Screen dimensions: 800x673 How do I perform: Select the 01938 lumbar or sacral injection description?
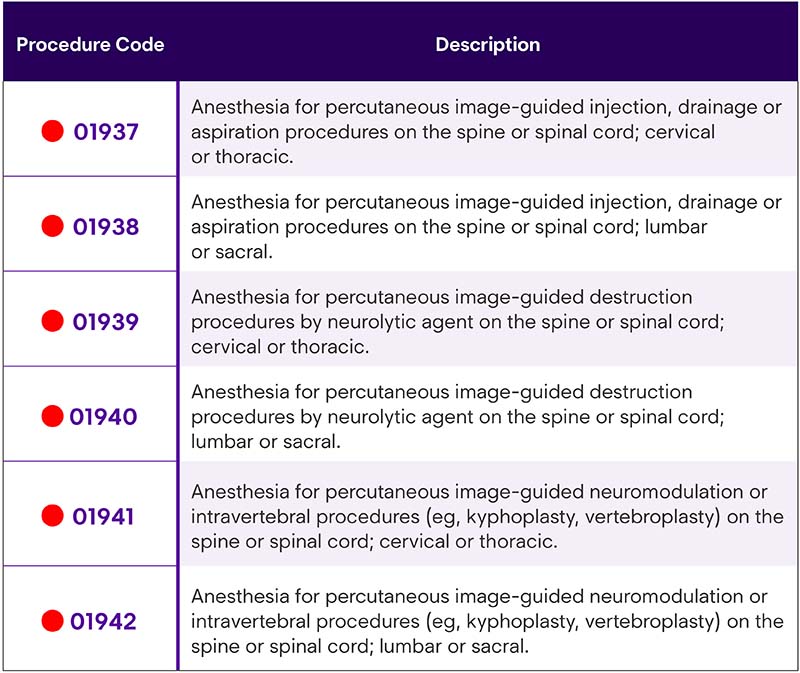pos(486,227)
